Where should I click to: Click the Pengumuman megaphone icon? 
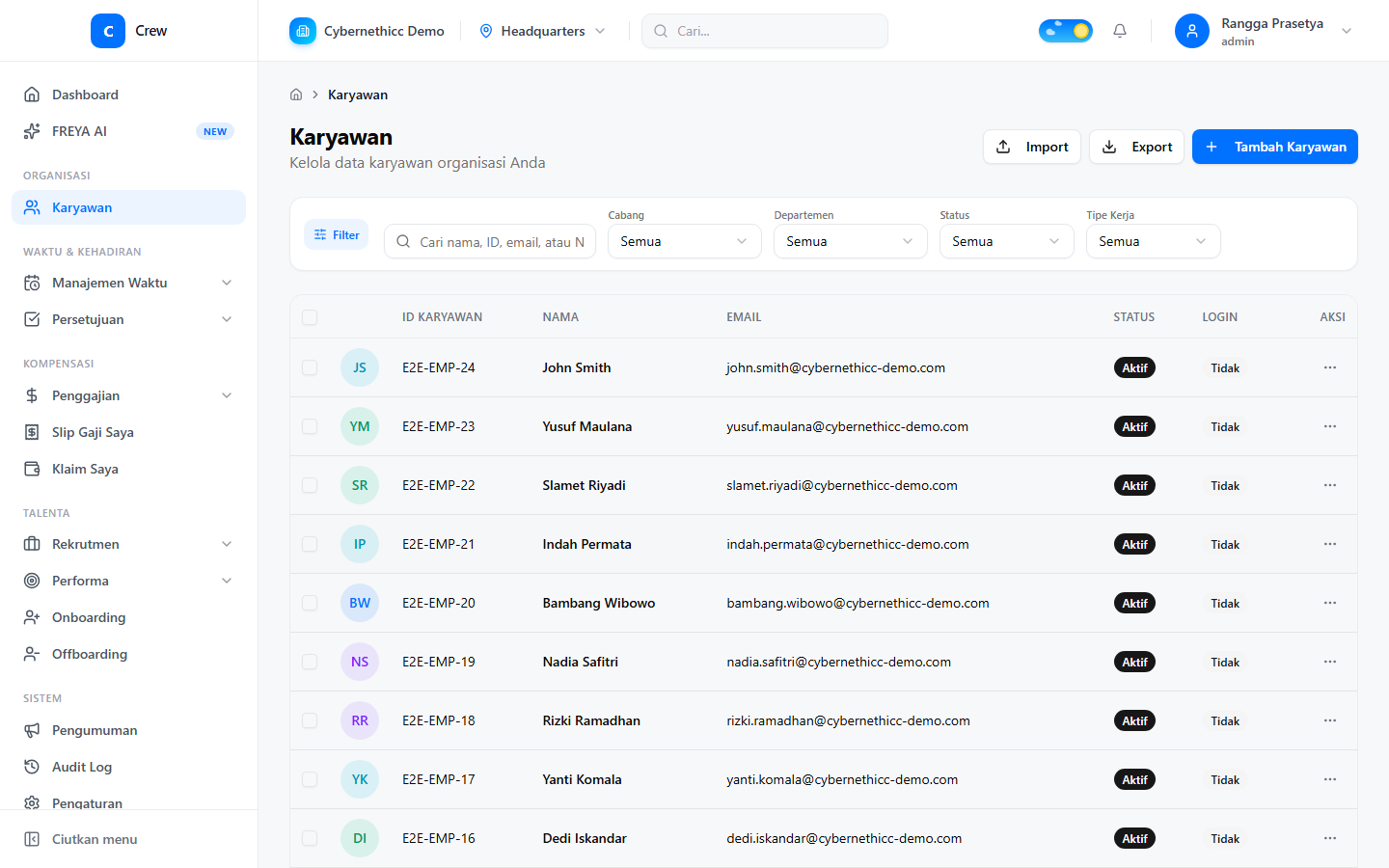[32, 730]
